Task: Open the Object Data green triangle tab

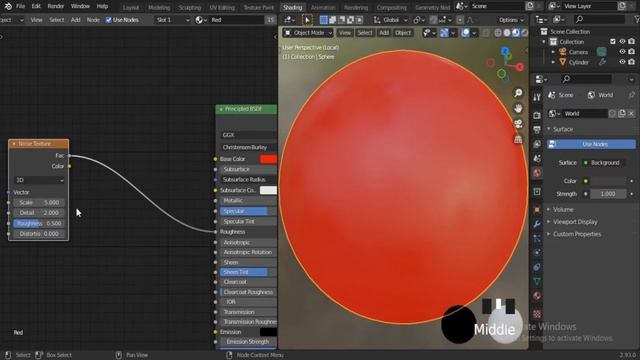Action: point(537,281)
